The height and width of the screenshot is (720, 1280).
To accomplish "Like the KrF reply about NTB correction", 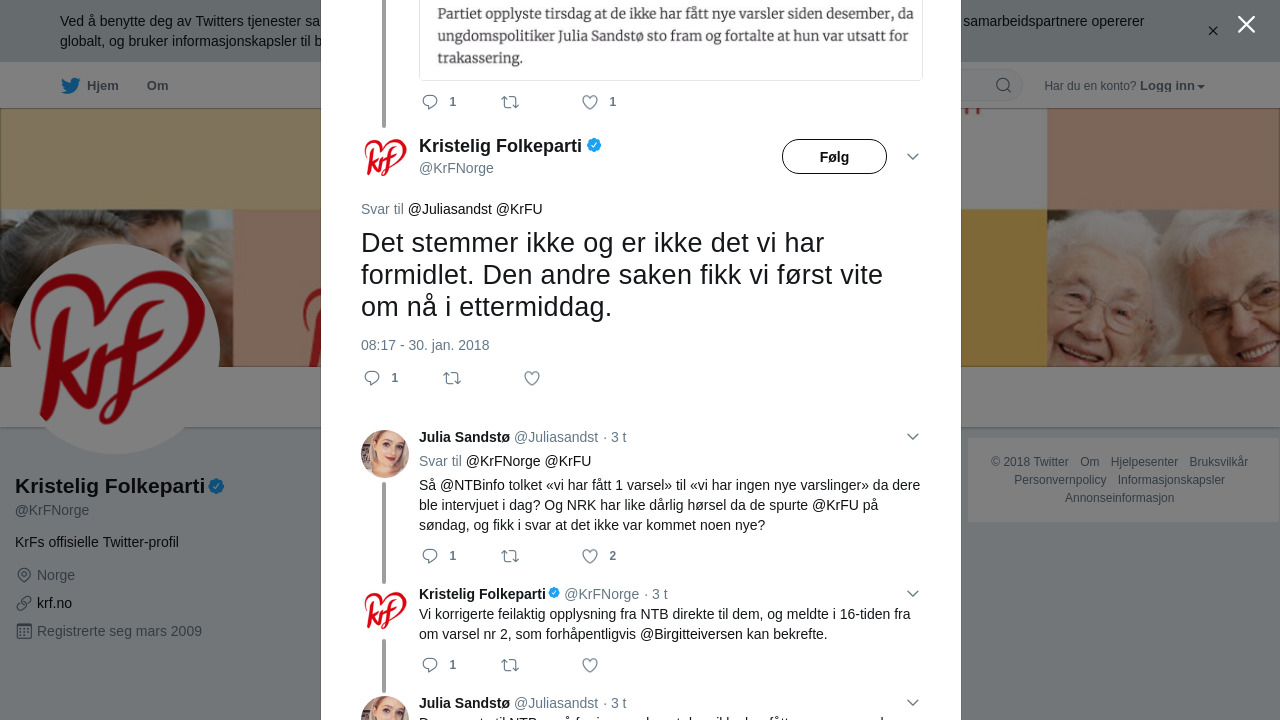I will pos(590,665).
